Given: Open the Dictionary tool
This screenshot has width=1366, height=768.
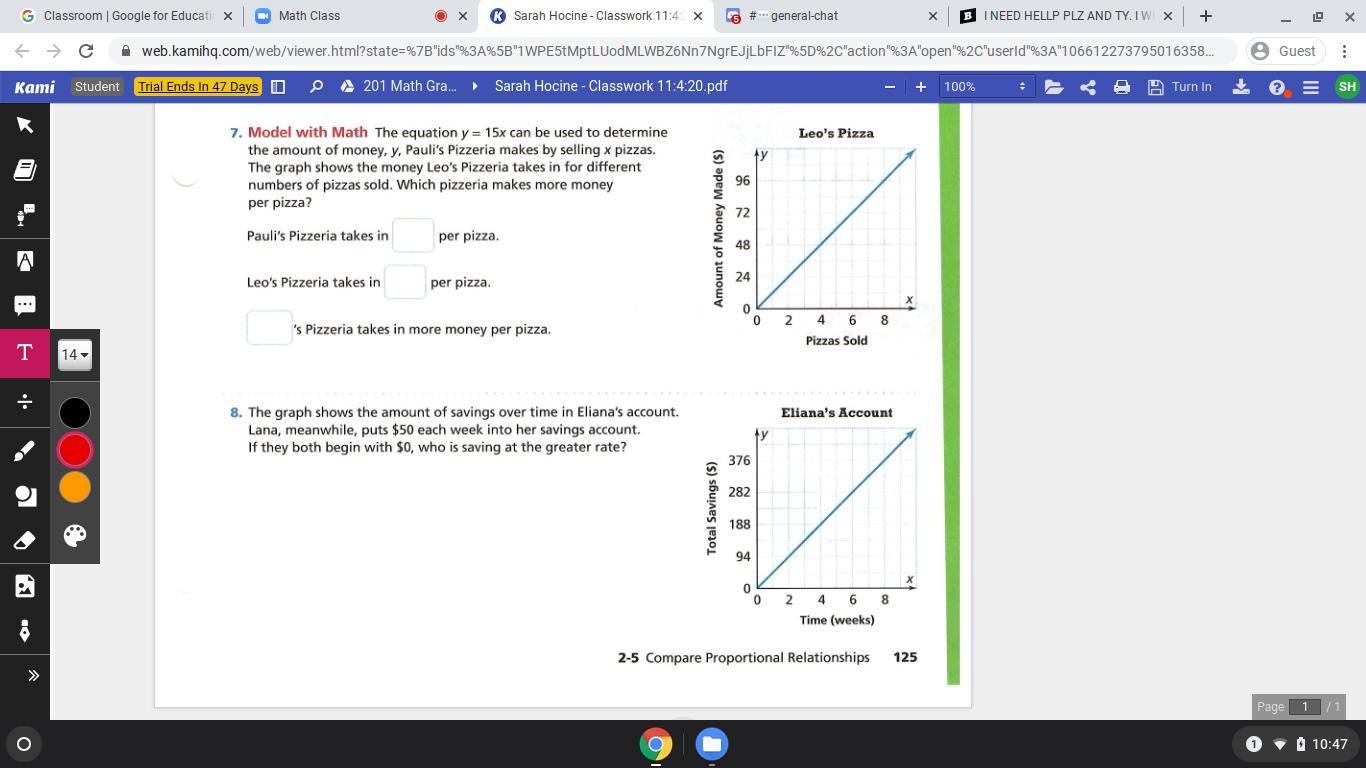Looking at the screenshot, I should point(25,170).
